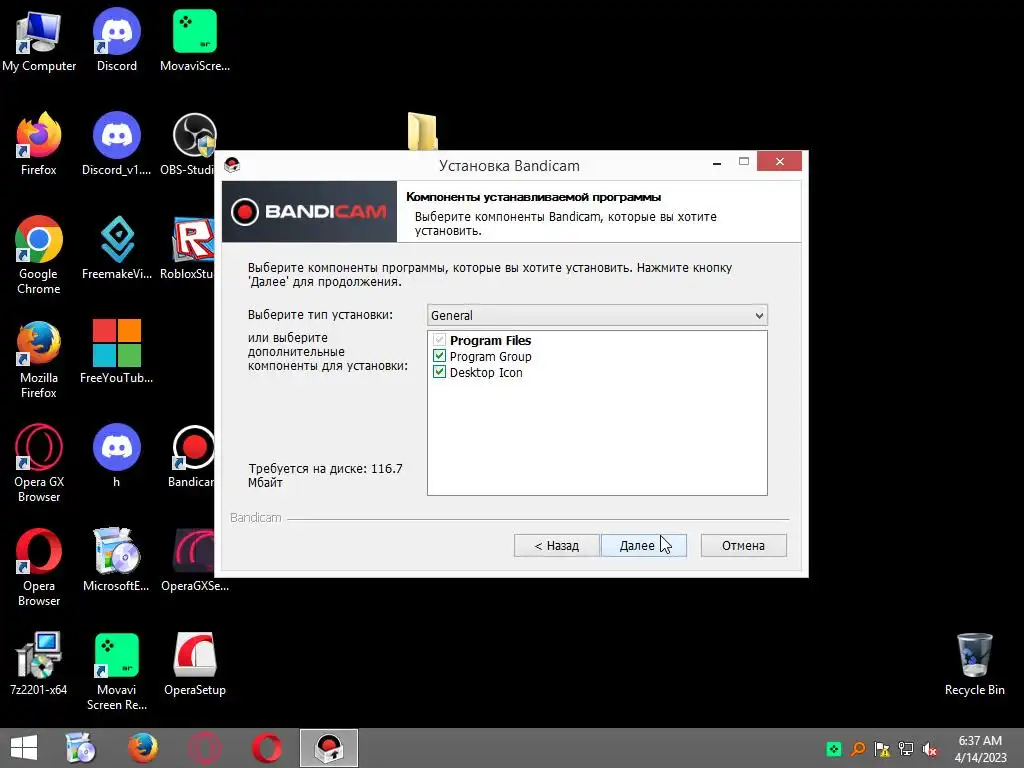The width and height of the screenshot is (1024, 768).
Task: Uncheck the Desktop Icon checkbox
Action: click(440, 372)
